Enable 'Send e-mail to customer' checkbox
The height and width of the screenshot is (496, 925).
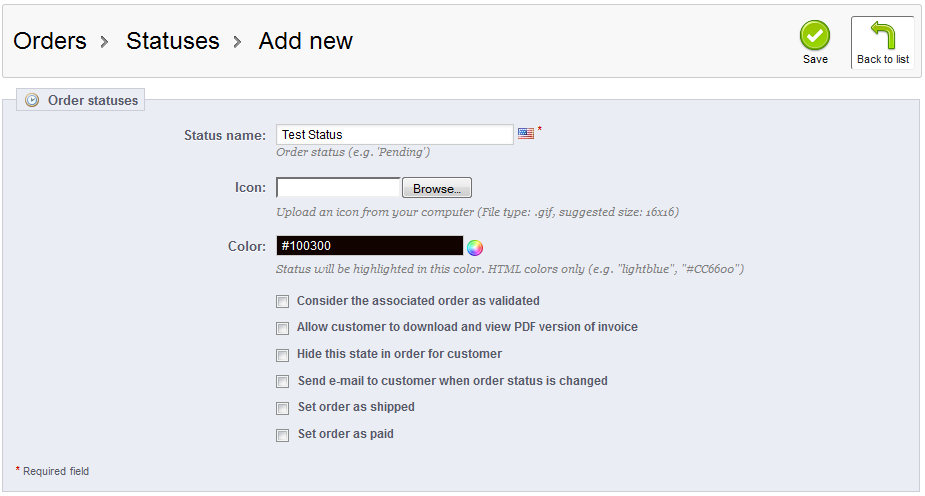tap(283, 382)
